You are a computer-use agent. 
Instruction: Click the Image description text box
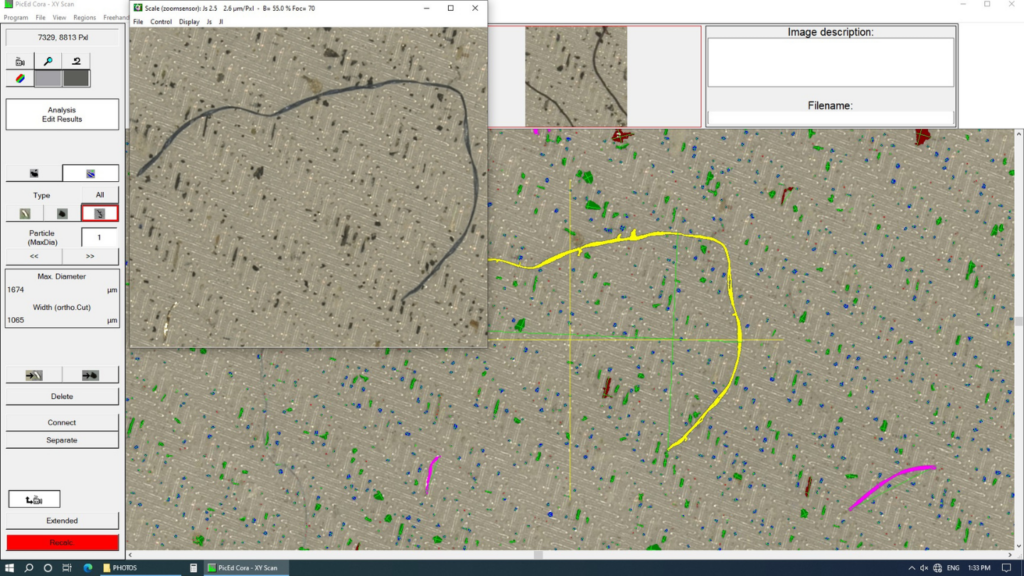click(830, 62)
